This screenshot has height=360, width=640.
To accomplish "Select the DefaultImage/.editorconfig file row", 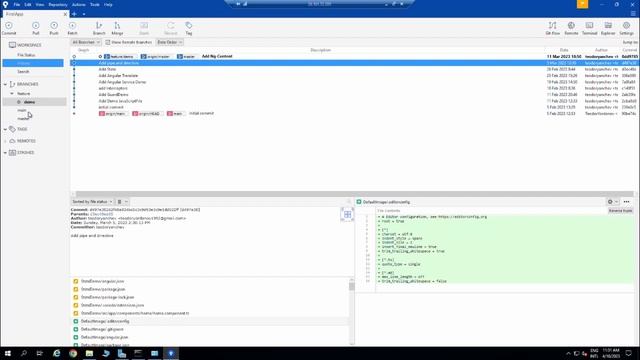I will click(210, 321).
